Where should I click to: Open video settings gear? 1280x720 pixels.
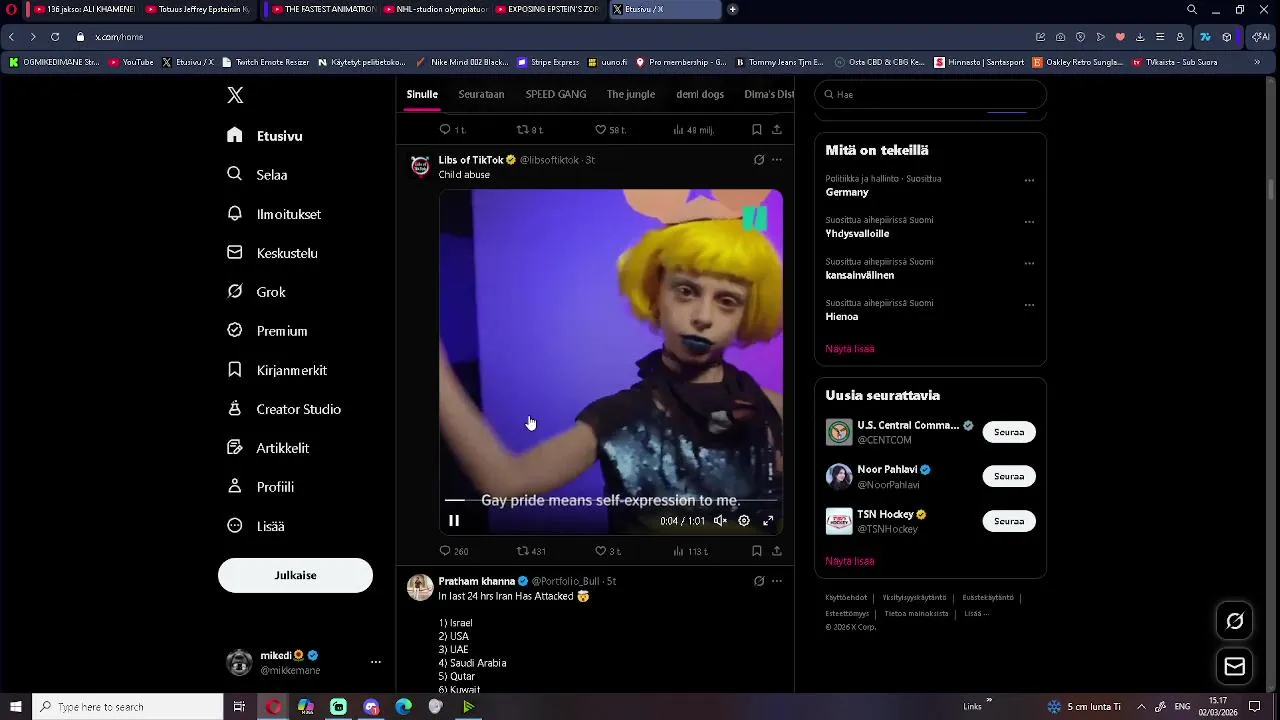click(x=744, y=520)
